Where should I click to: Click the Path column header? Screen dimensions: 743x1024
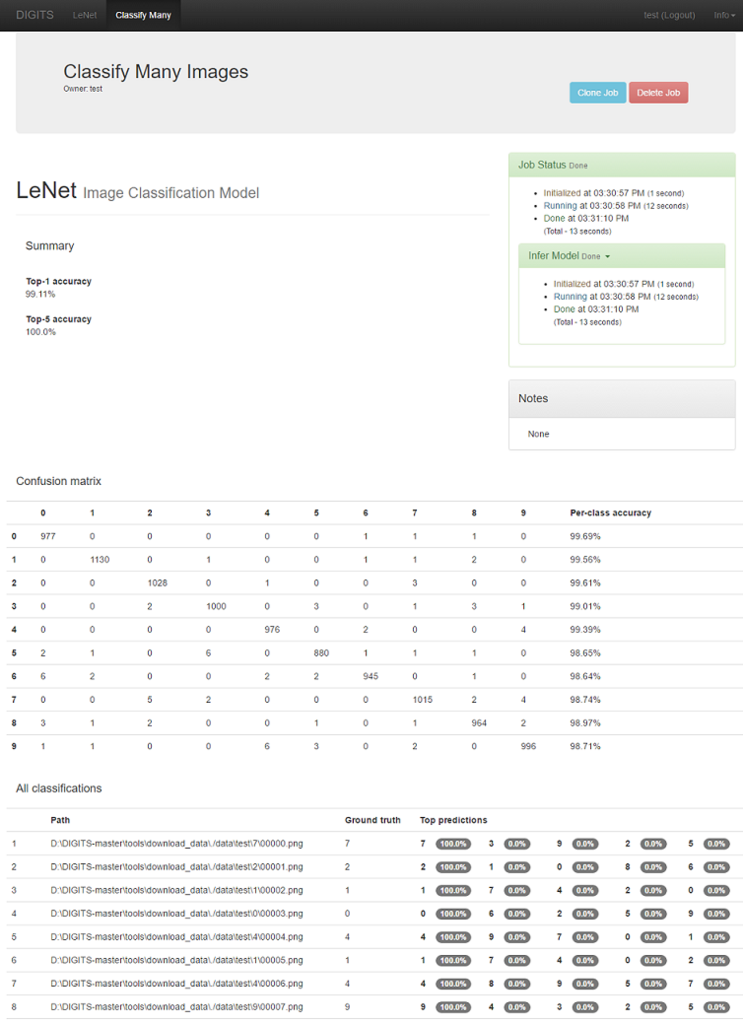[x=60, y=820]
